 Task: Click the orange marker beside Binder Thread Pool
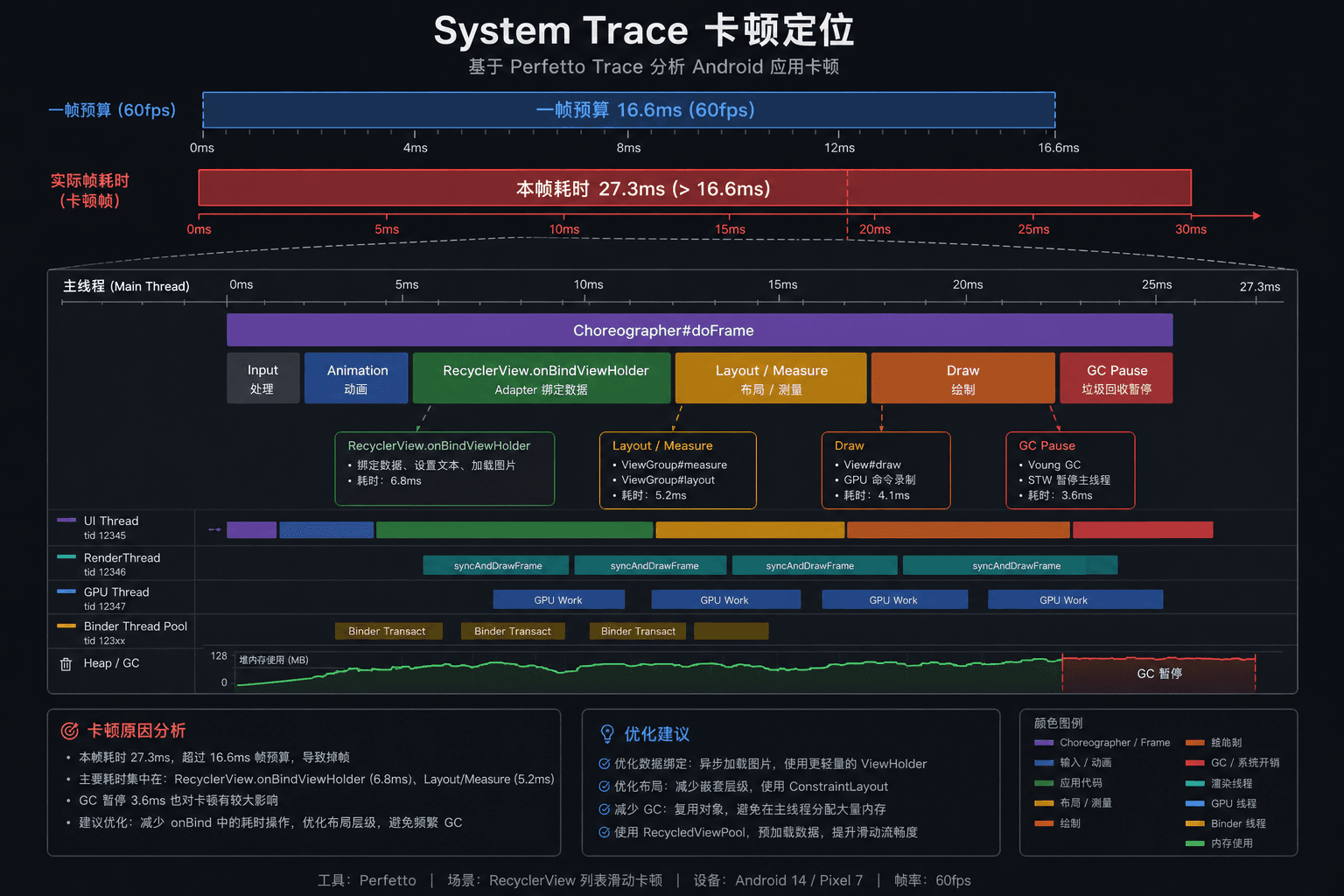pyautogui.click(x=66, y=626)
